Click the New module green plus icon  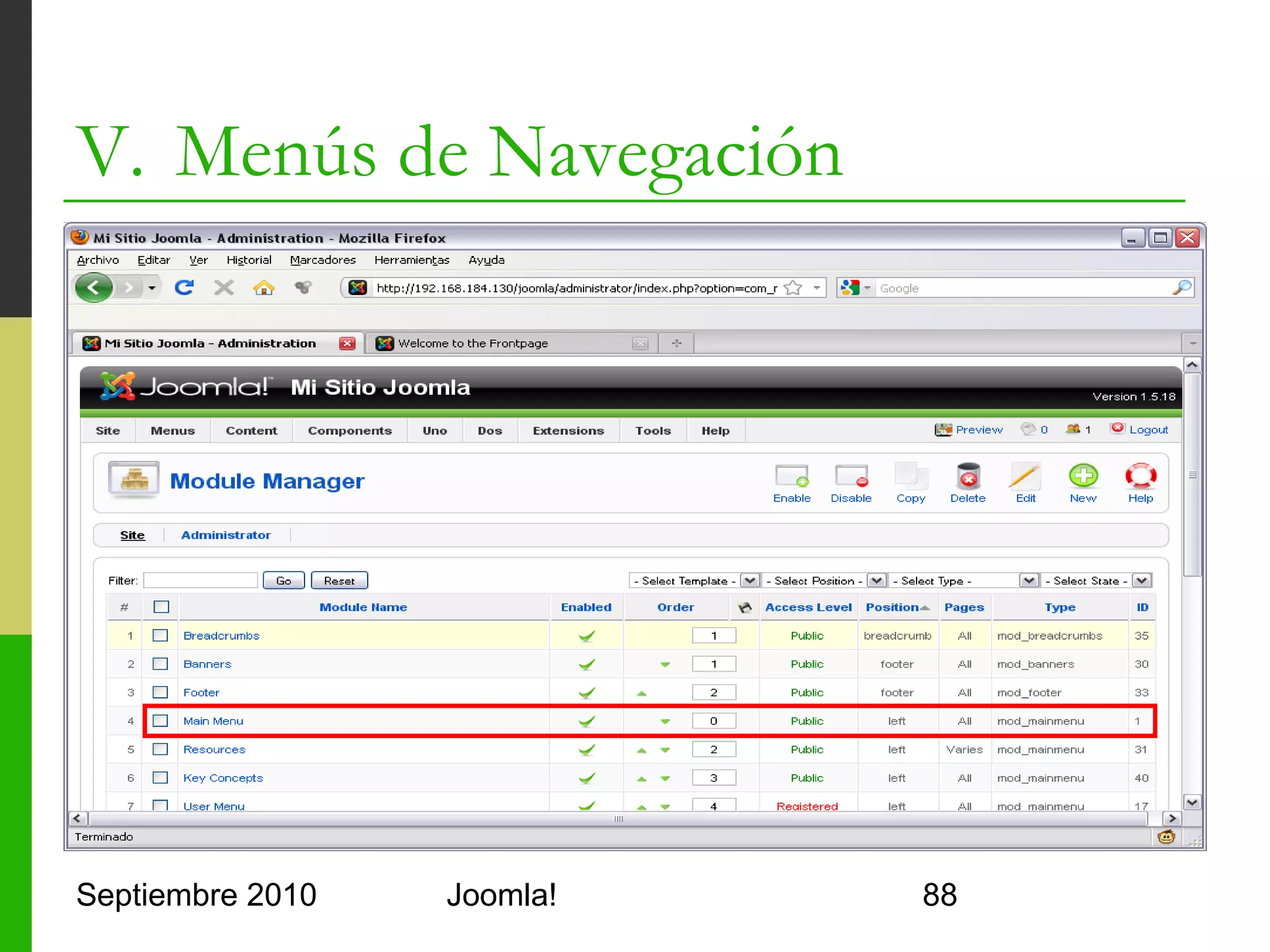(x=1083, y=483)
